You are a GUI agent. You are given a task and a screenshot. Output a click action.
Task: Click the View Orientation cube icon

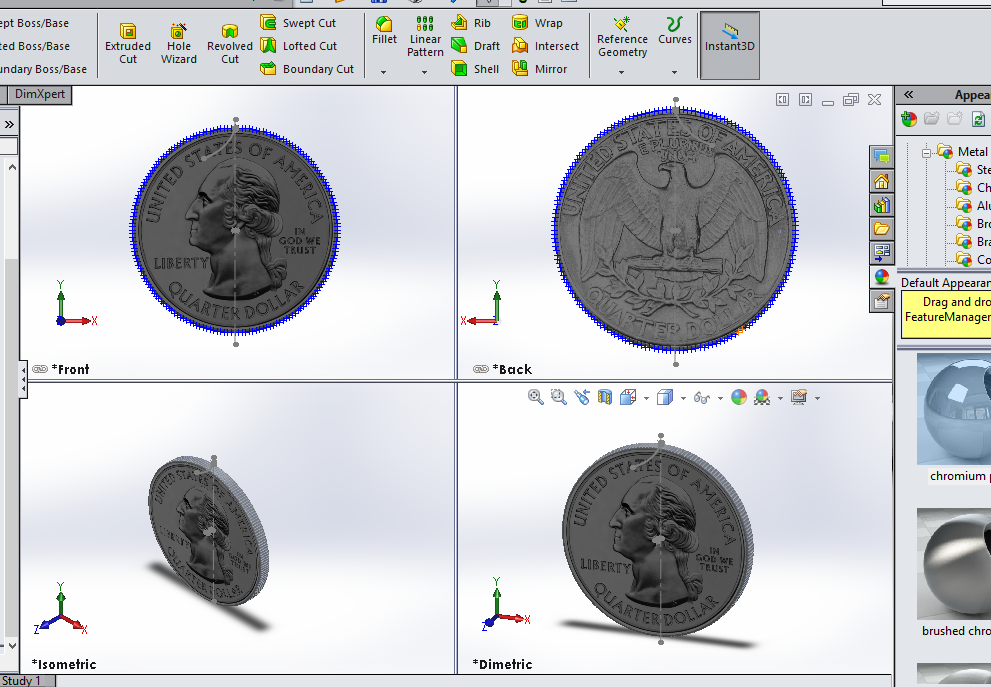tap(628, 397)
